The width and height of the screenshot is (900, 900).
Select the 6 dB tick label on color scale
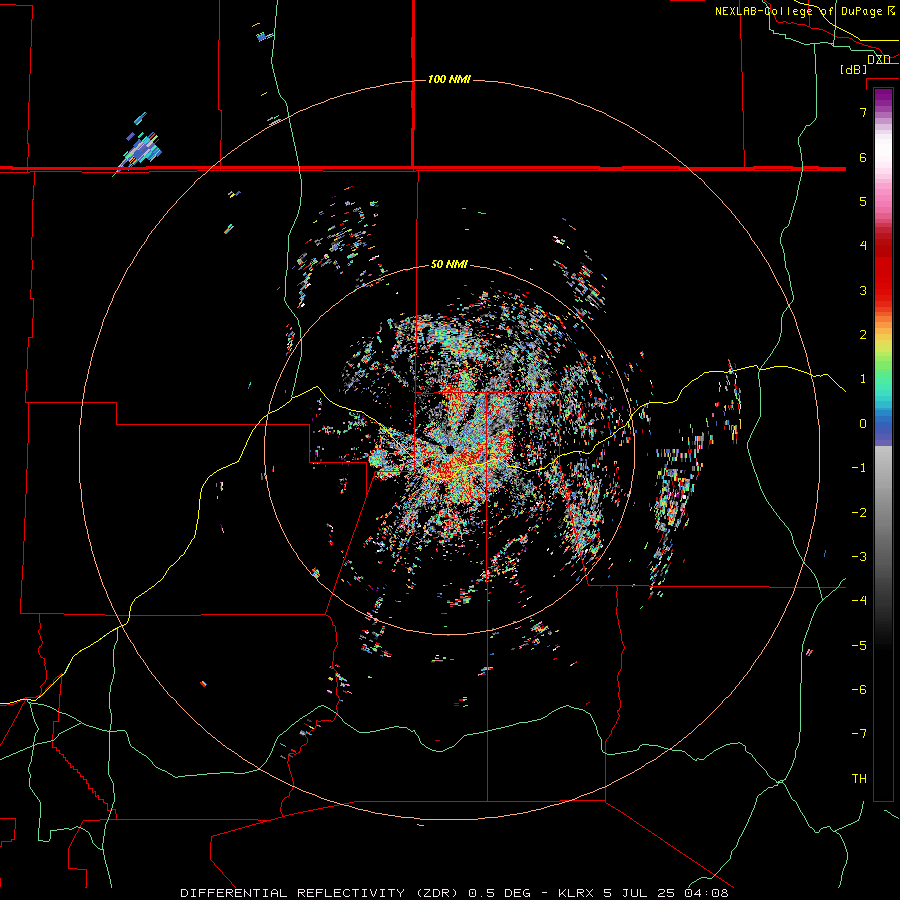click(863, 157)
